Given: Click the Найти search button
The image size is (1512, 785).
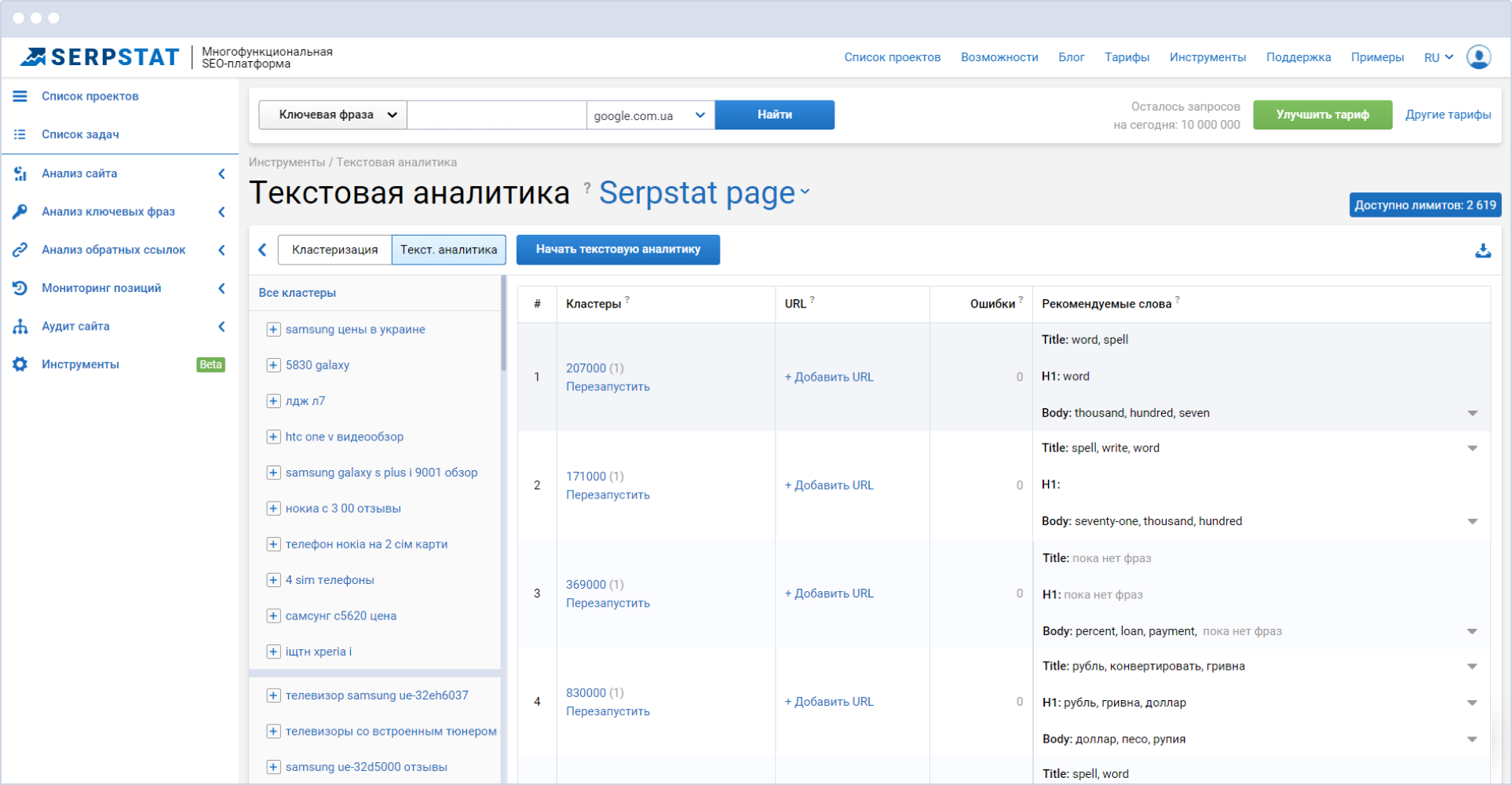Looking at the screenshot, I should (775, 115).
